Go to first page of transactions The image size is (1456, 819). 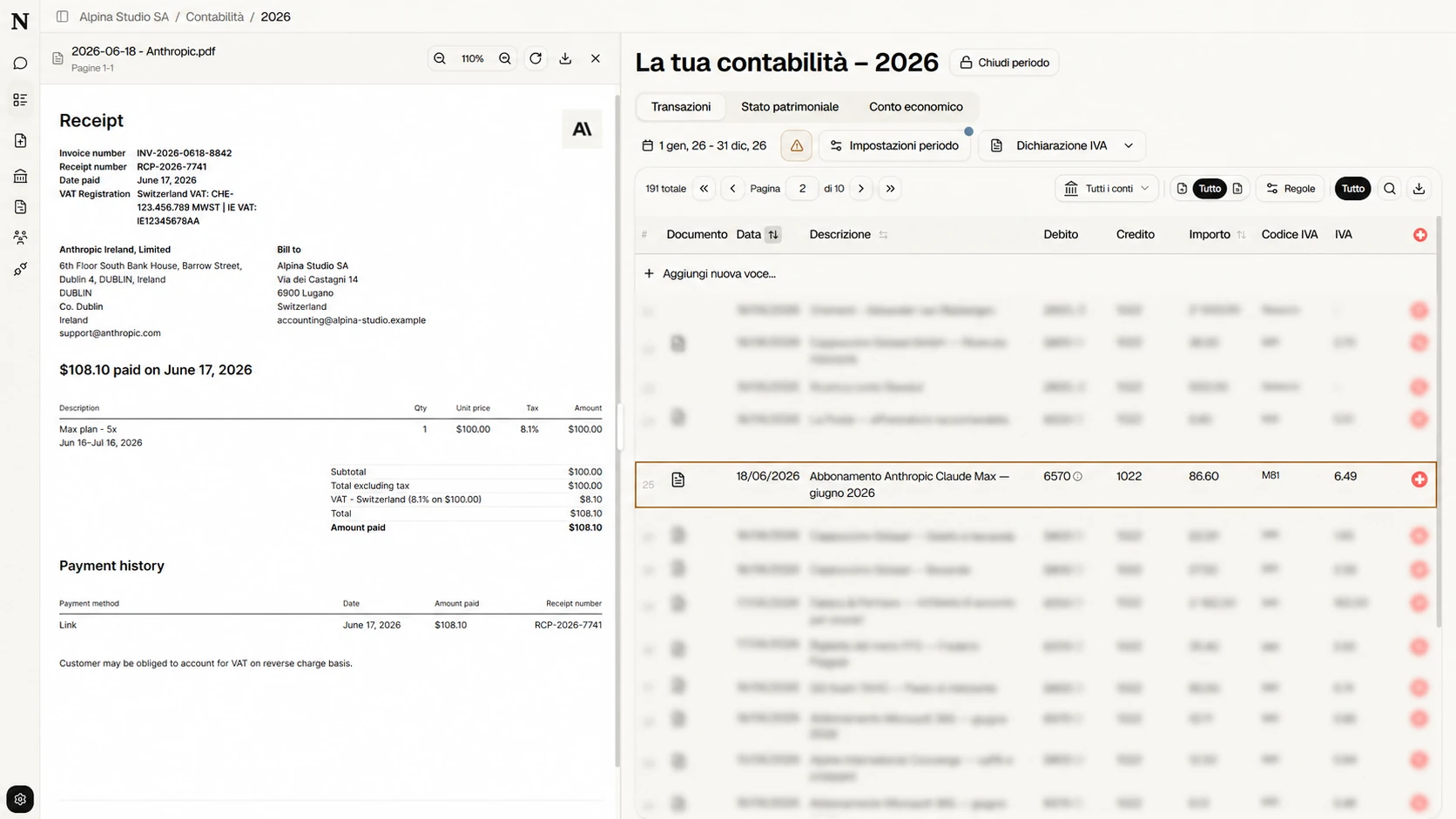tap(704, 188)
